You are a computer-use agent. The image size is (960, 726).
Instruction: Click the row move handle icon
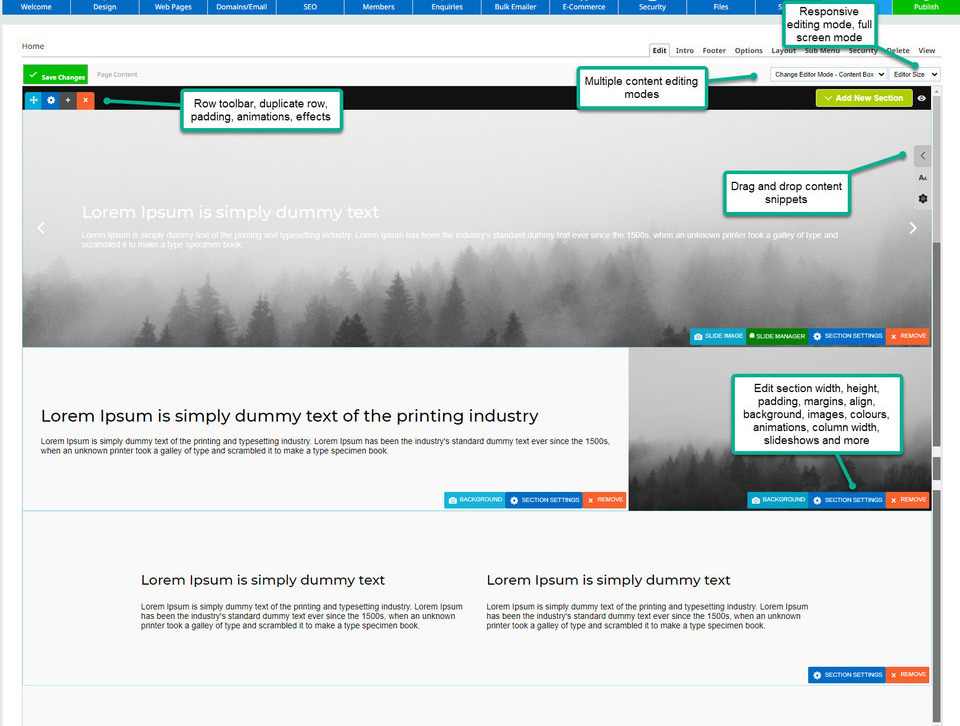click(x=34, y=100)
